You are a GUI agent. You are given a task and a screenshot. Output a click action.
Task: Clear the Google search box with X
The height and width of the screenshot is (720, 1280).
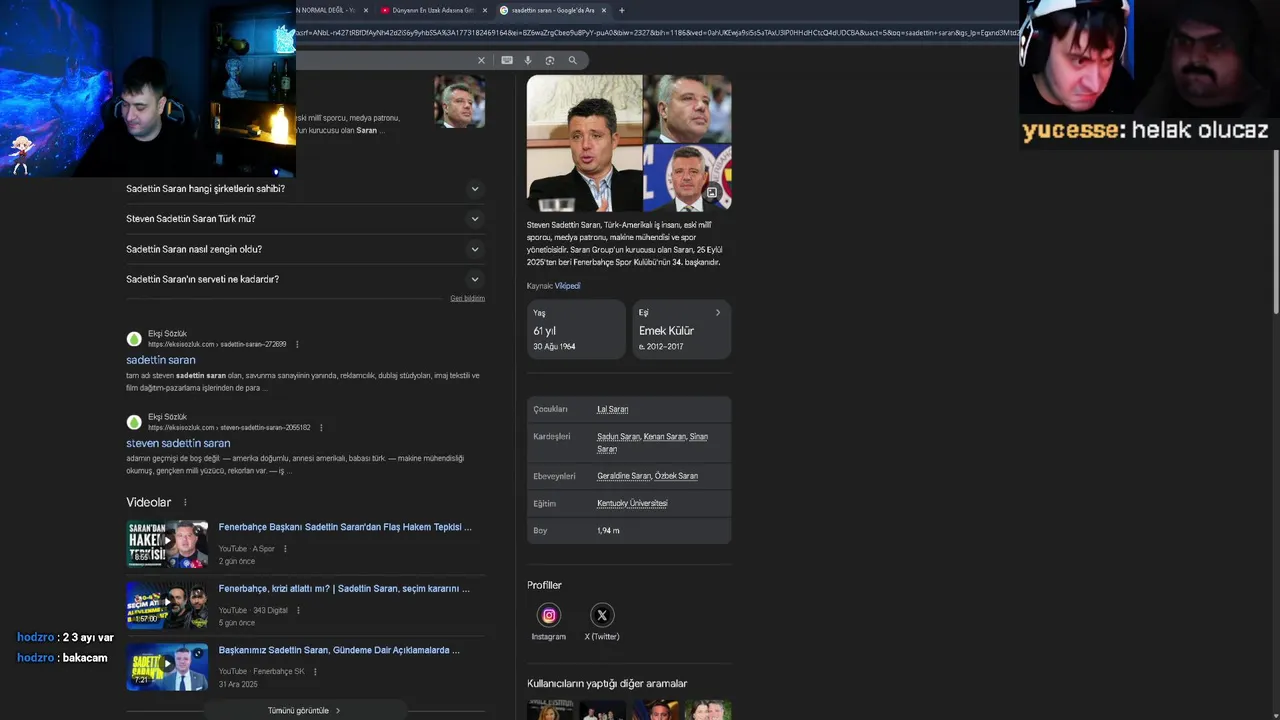(481, 60)
